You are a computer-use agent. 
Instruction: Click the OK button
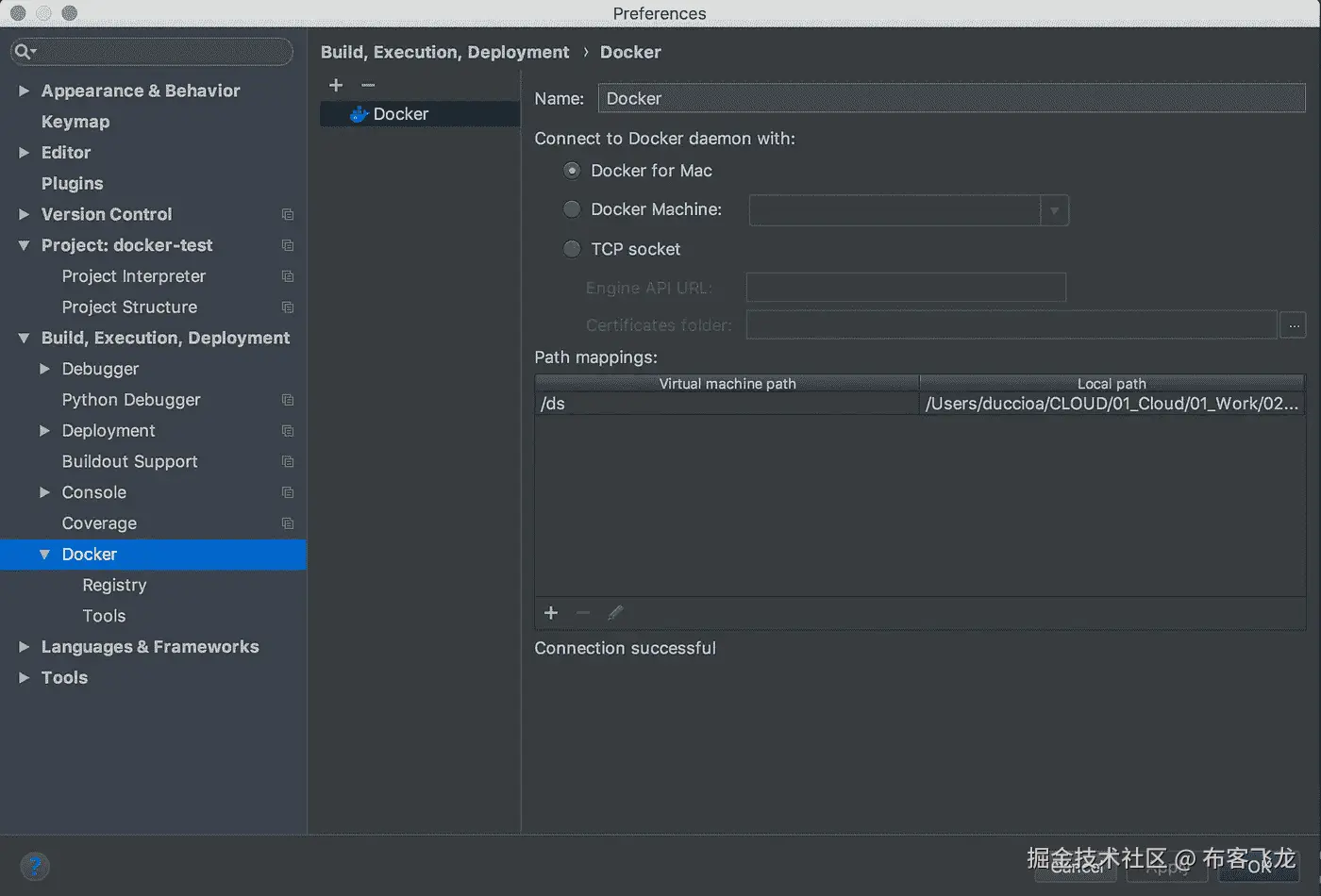1259,866
